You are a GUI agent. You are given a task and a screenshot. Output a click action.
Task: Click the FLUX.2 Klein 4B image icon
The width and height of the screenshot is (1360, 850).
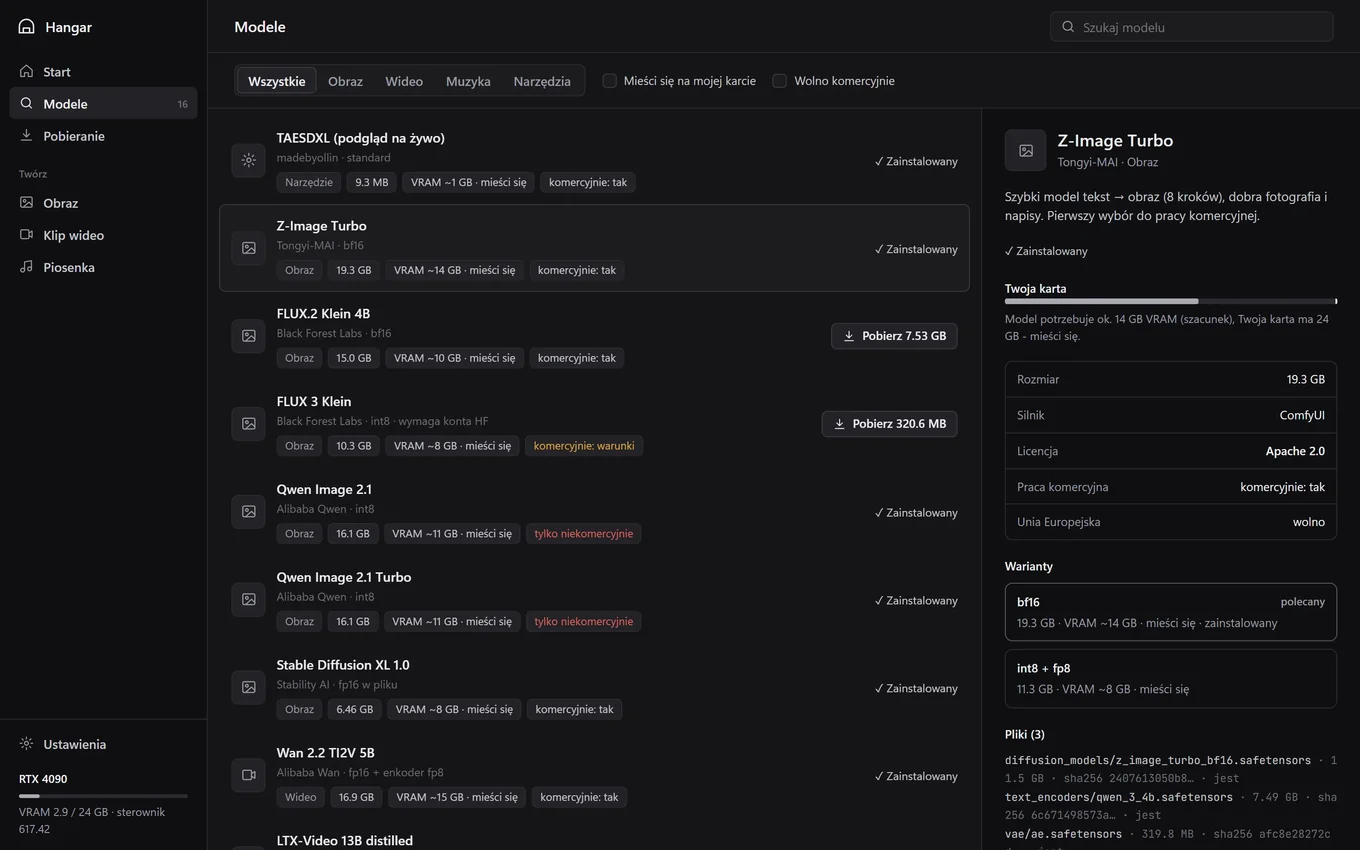click(249, 336)
